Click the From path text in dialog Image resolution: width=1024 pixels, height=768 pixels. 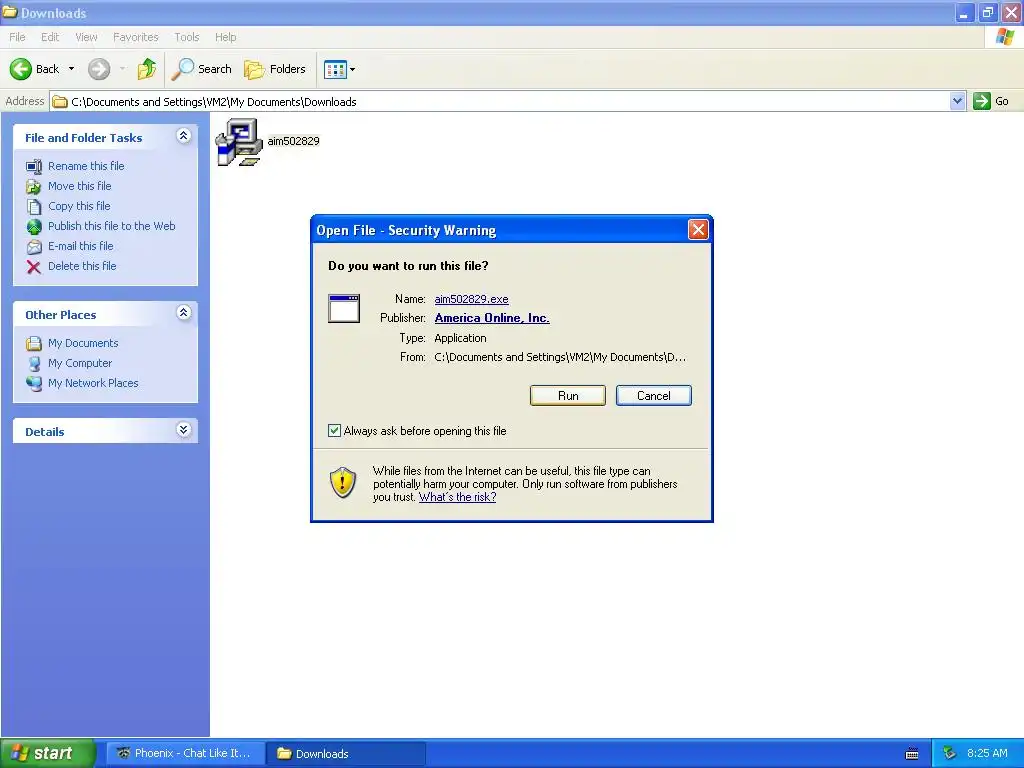[560, 357]
